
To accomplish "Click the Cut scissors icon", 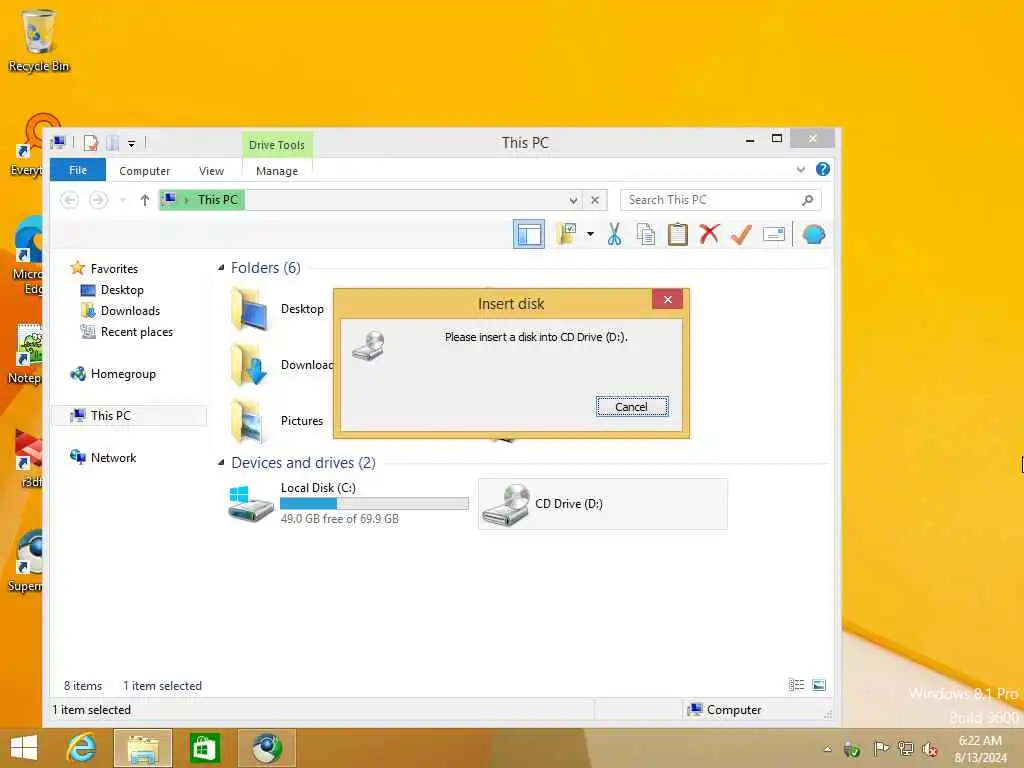I will [614, 234].
